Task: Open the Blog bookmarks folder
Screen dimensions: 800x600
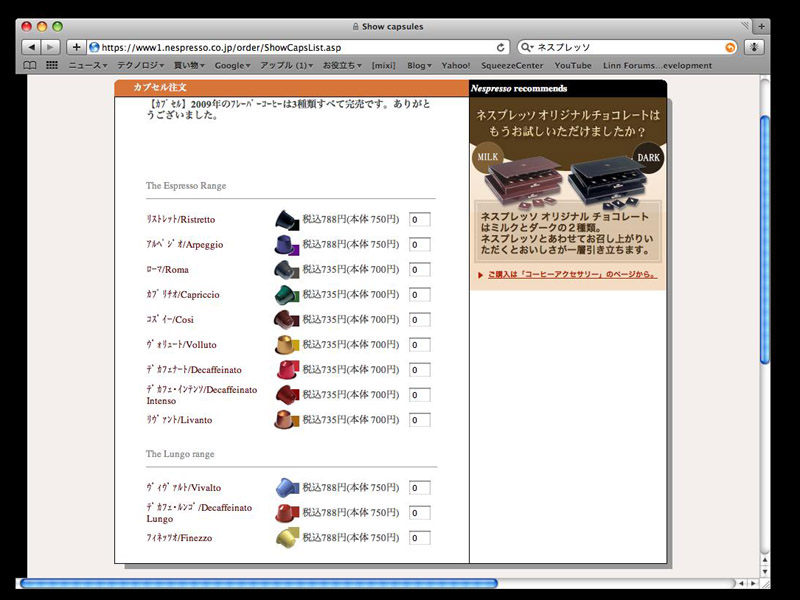Action: [419, 65]
